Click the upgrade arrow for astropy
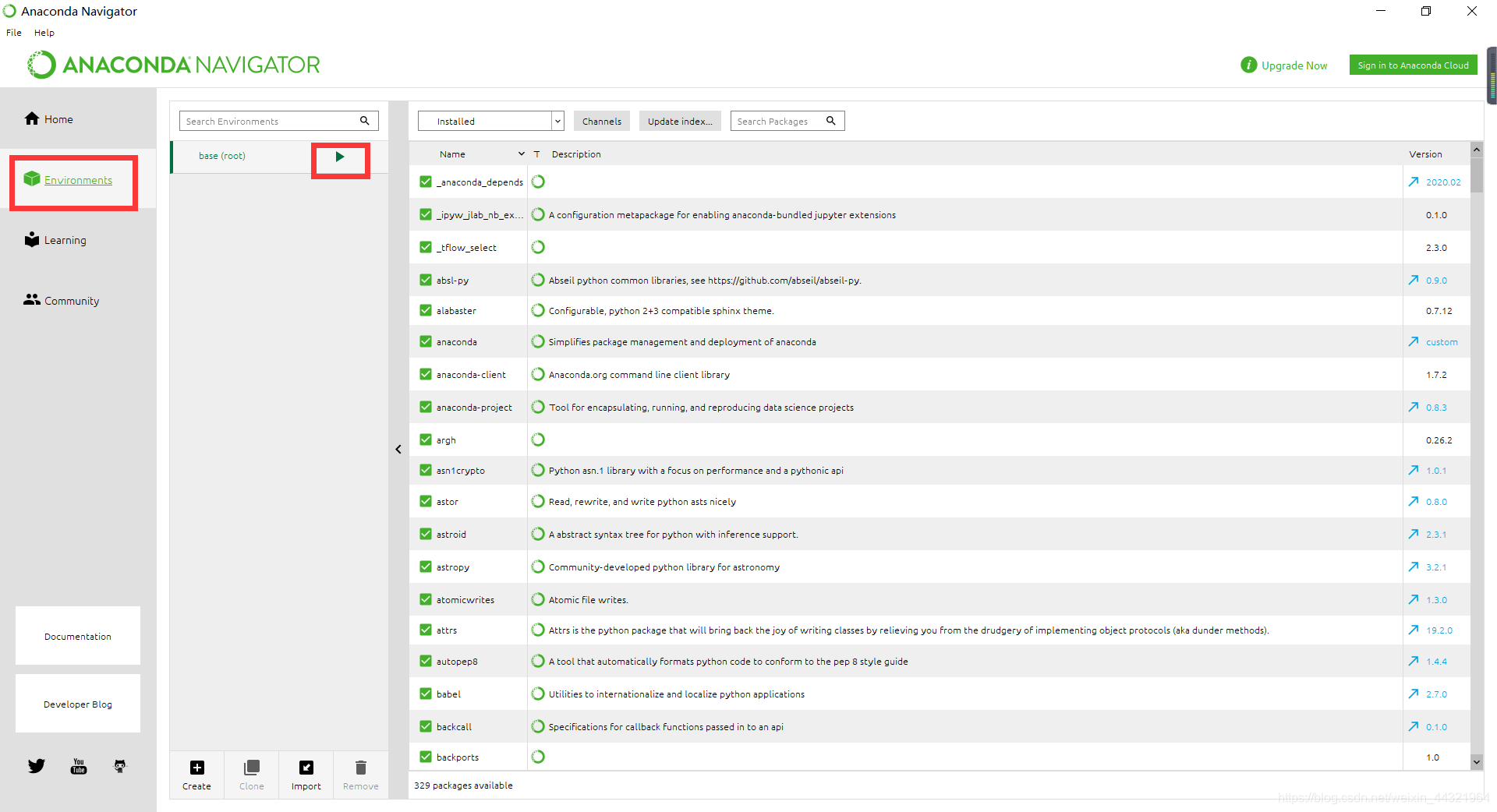1497x812 pixels. click(x=1414, y=567)
